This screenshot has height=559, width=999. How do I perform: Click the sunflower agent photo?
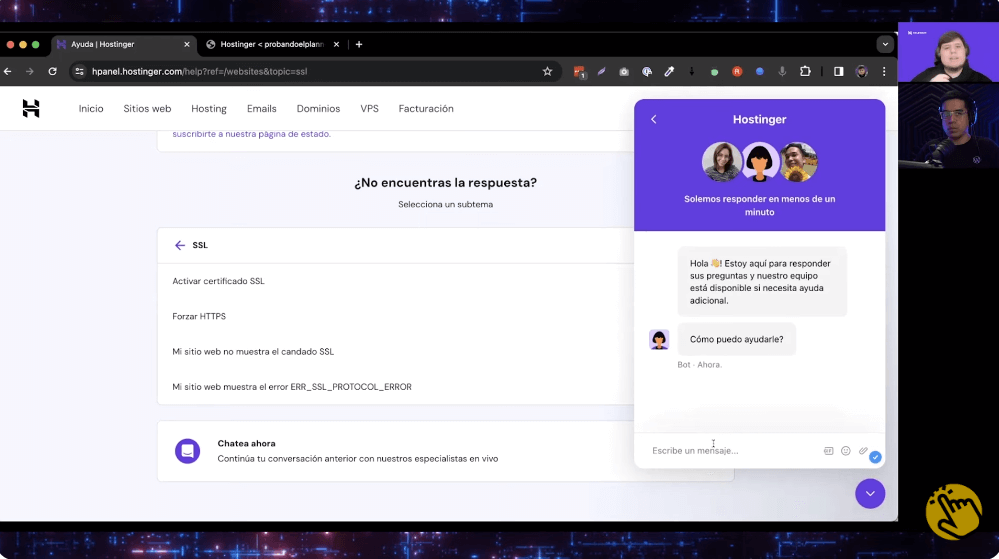(798, 161)
